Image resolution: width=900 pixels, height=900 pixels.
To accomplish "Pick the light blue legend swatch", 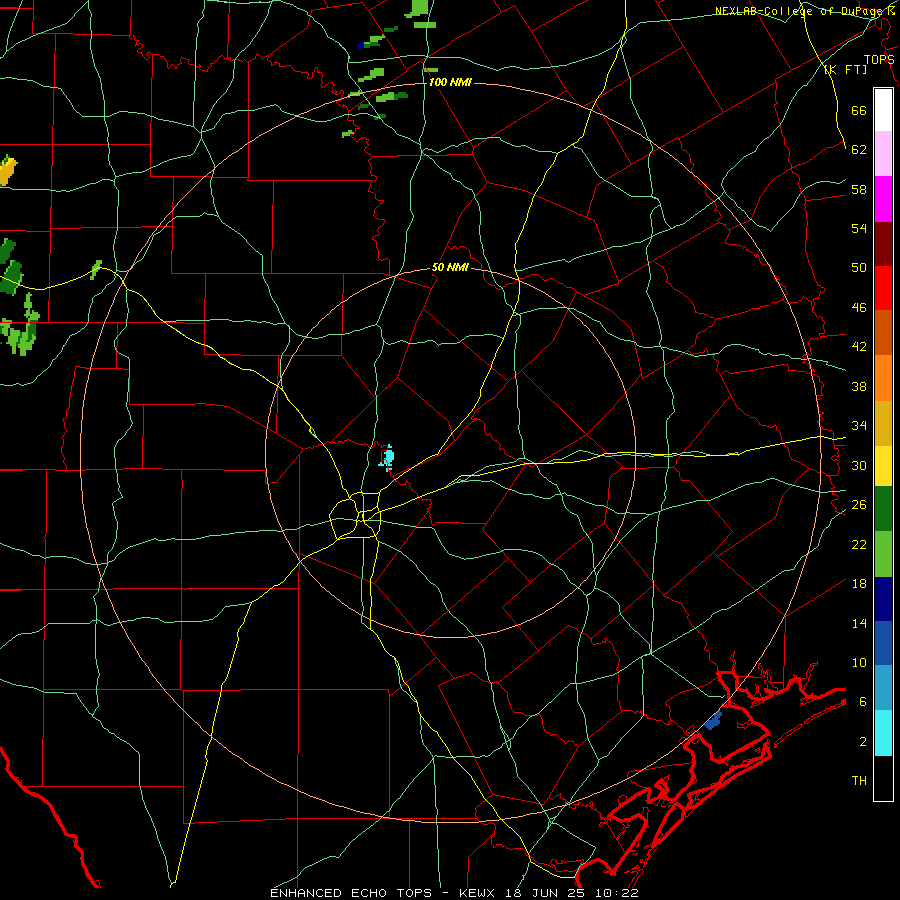I will [883, 688].
